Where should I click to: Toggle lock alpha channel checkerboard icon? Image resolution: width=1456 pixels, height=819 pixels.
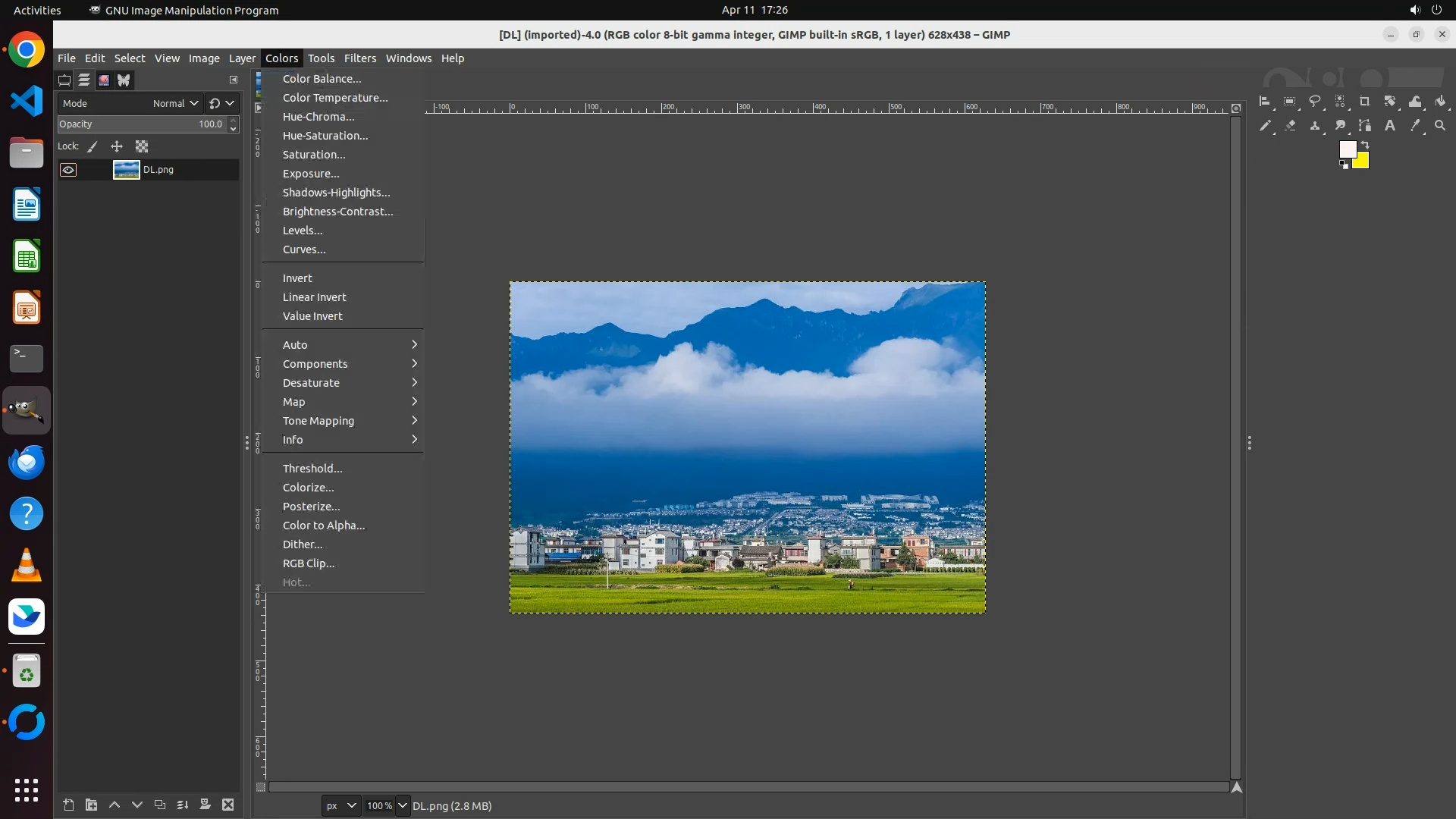coord(142,146)
